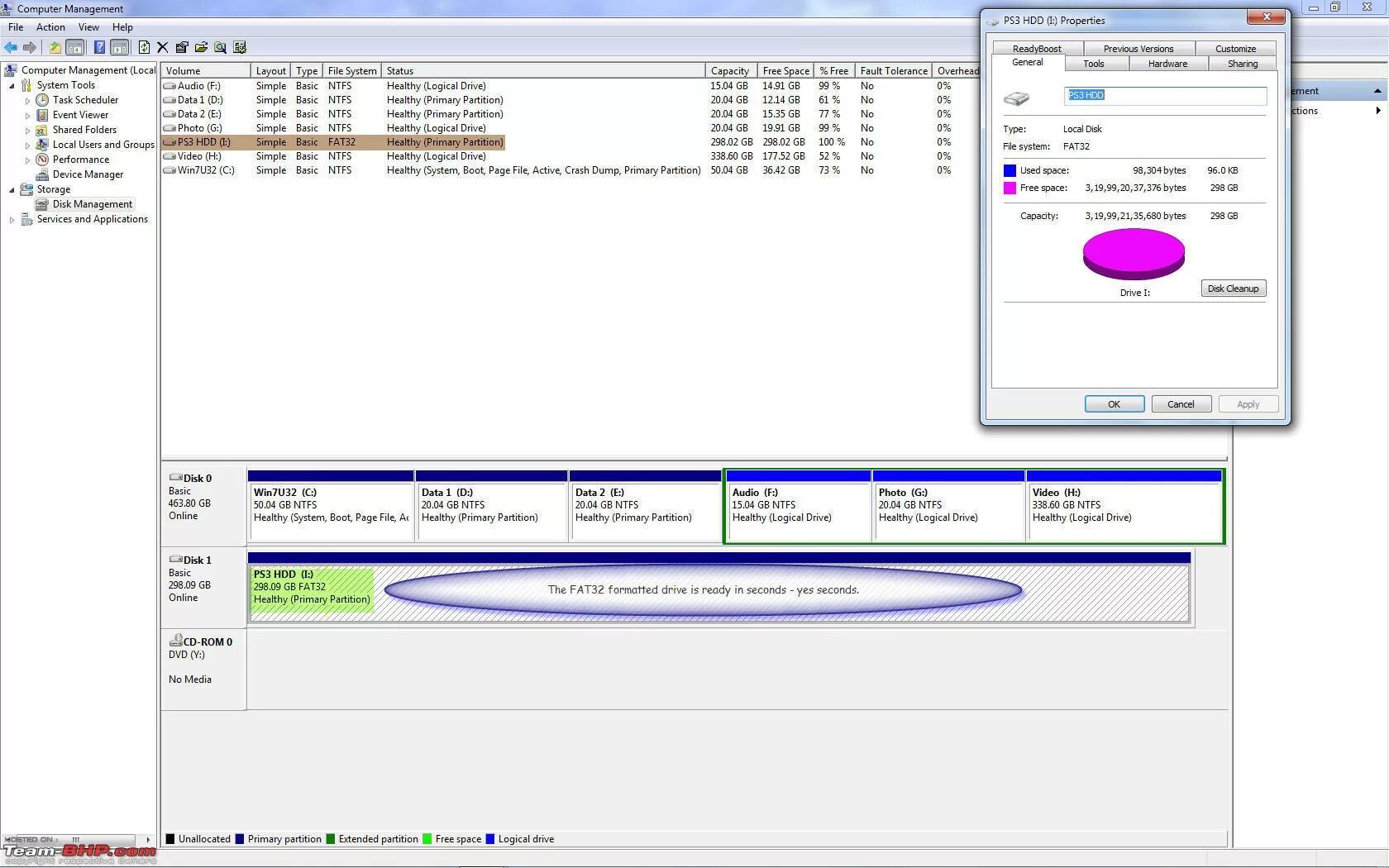Screen dimensions: 1389x868
Task: Click the Services and Applications icon
Action: pos(26,219)
